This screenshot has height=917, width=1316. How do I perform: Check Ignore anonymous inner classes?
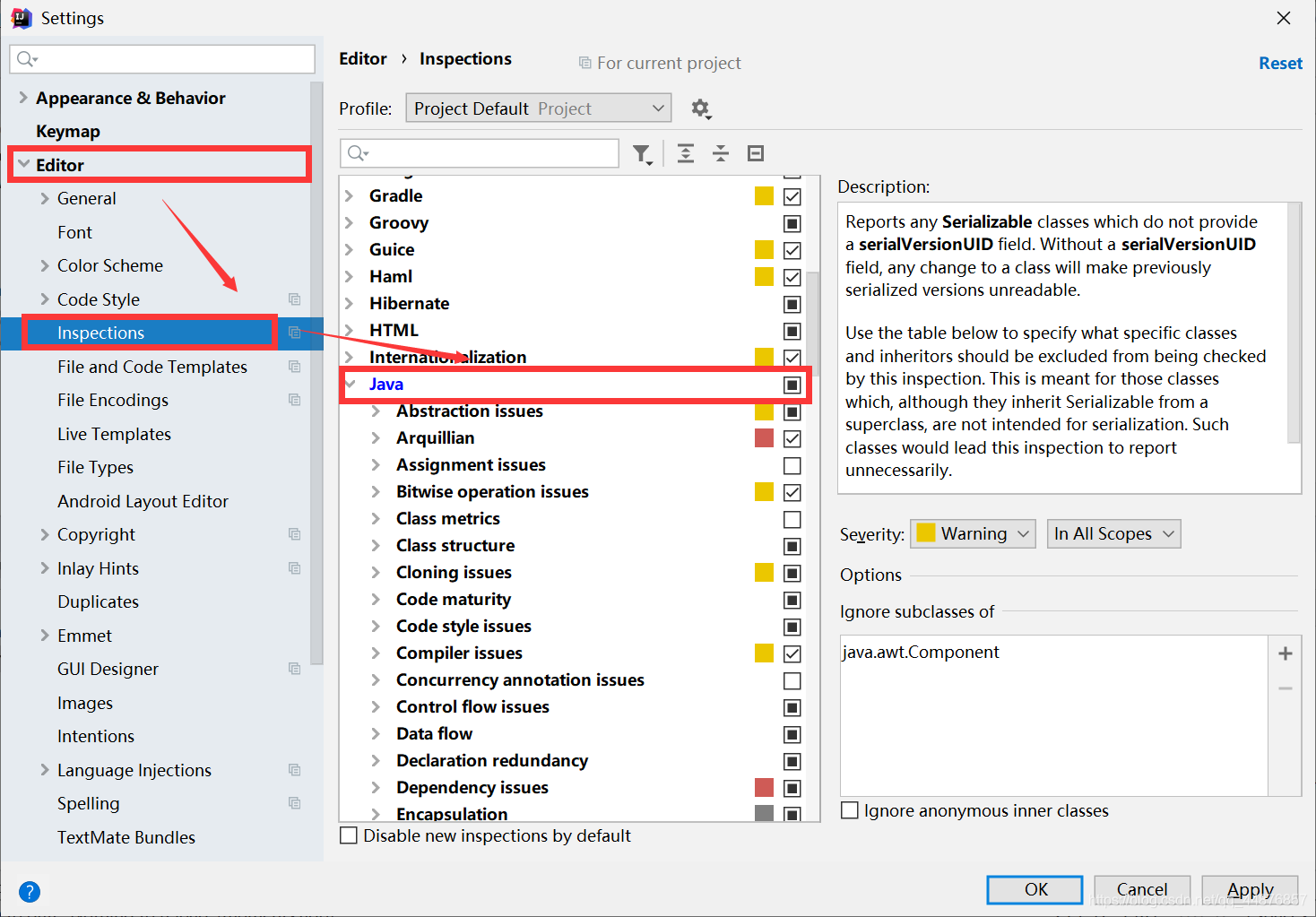pos(850,810)
